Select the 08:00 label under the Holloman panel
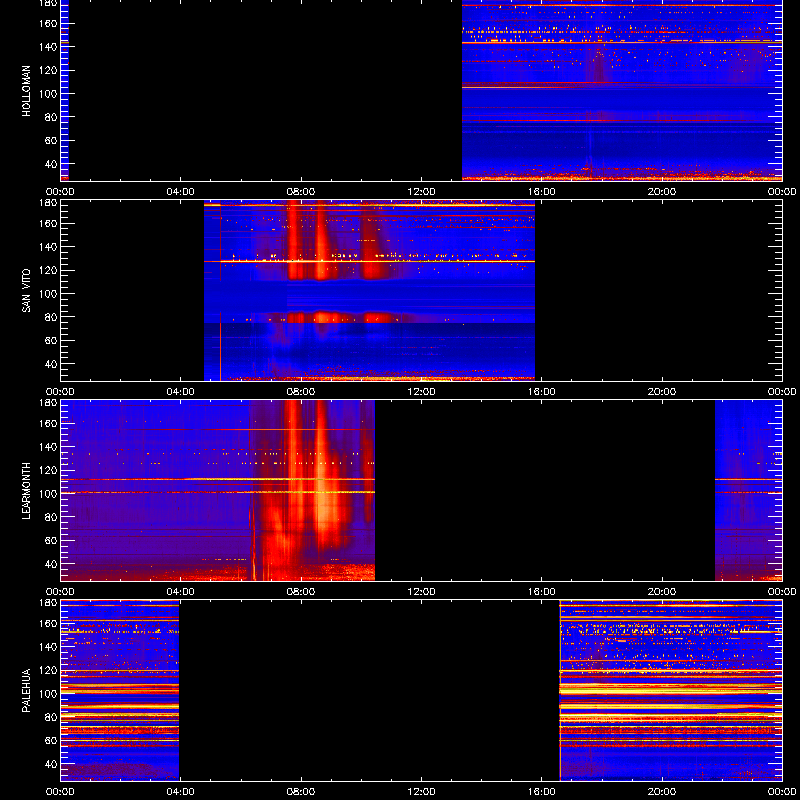Screen dimensions: 800x800 click(x=301, y=192)
